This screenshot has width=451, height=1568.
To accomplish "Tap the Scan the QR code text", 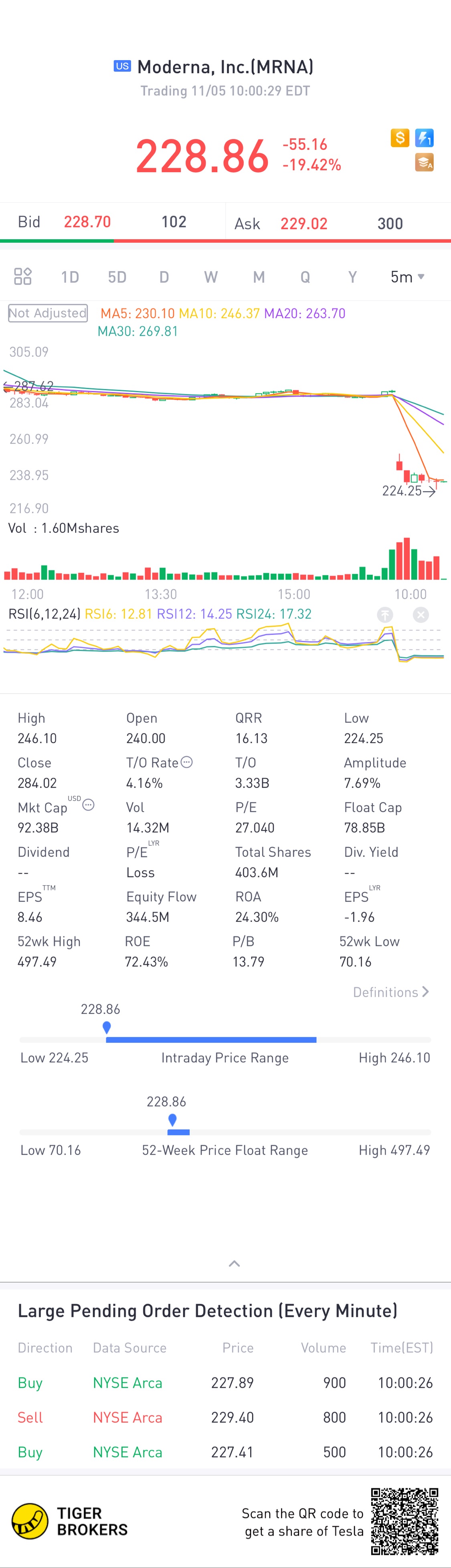I will (x=302, y=1522).
